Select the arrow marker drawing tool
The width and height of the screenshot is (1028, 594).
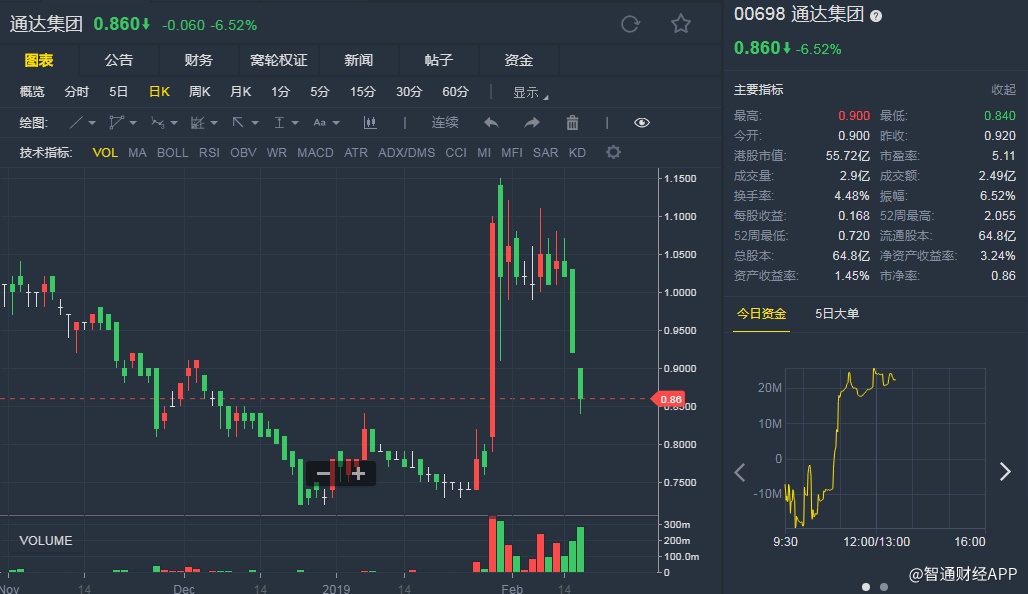tap(238, 123)
